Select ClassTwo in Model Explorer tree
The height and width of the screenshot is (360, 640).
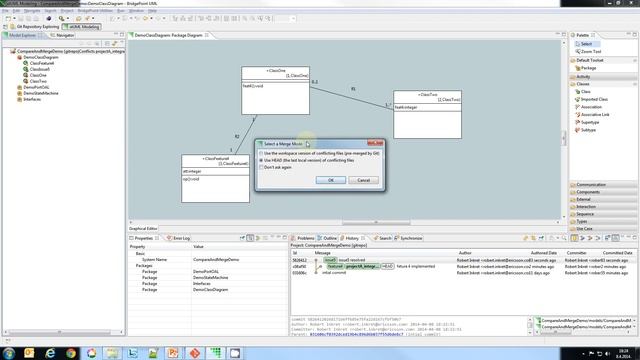[x=35, y=81]
